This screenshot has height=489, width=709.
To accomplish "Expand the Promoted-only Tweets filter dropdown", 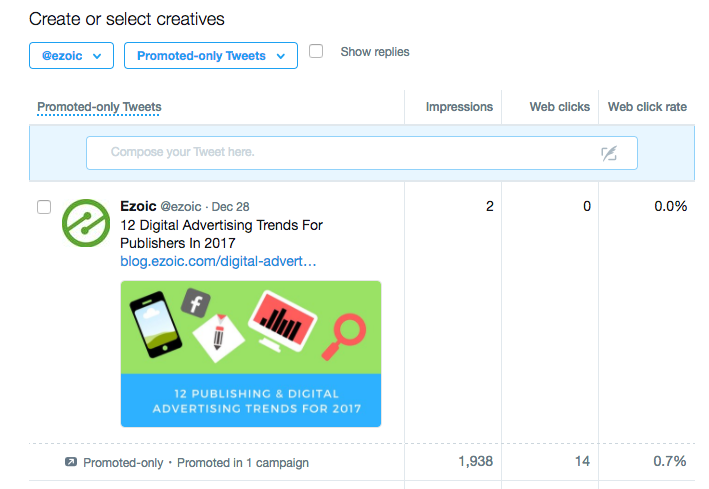I will [x=211, y=56].
